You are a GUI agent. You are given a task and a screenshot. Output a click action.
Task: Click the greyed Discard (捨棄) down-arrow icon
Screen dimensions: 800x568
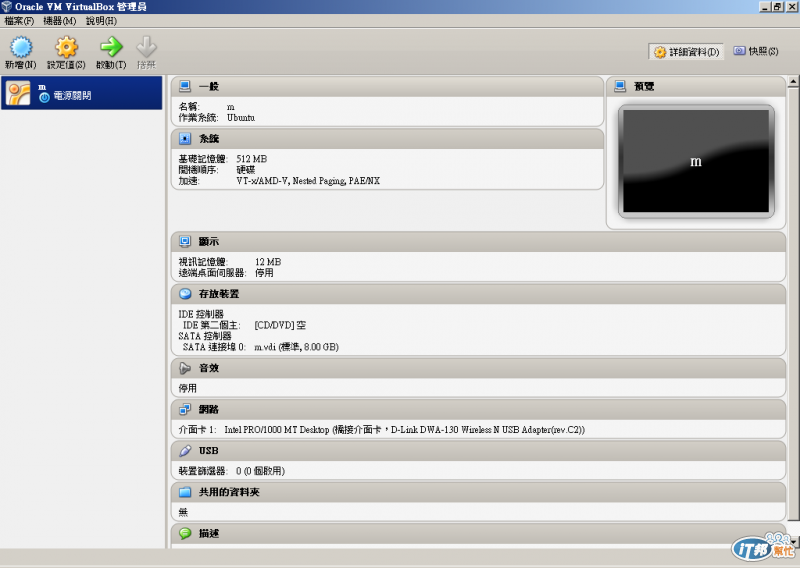point(146,47)
